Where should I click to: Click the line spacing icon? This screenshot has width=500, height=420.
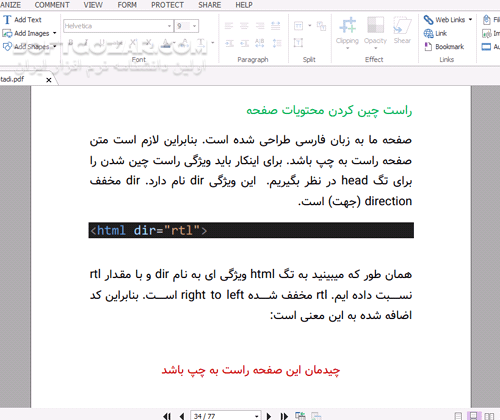(x=277, y=43)
